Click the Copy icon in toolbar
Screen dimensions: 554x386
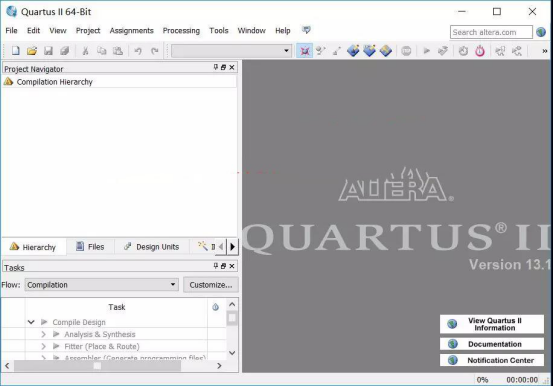(x=101, y=51)
